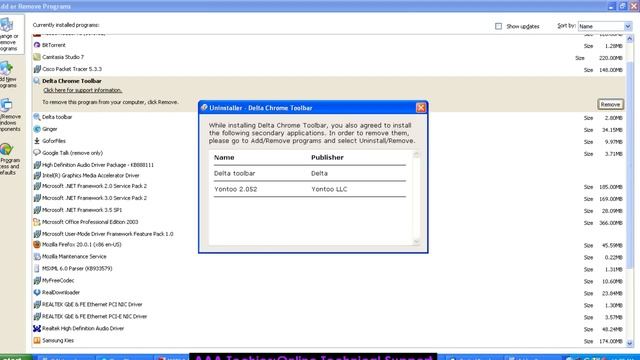Click the BitTorrent program icon
The width and height of the screenshot is (640, 360).
coord(37,45)
